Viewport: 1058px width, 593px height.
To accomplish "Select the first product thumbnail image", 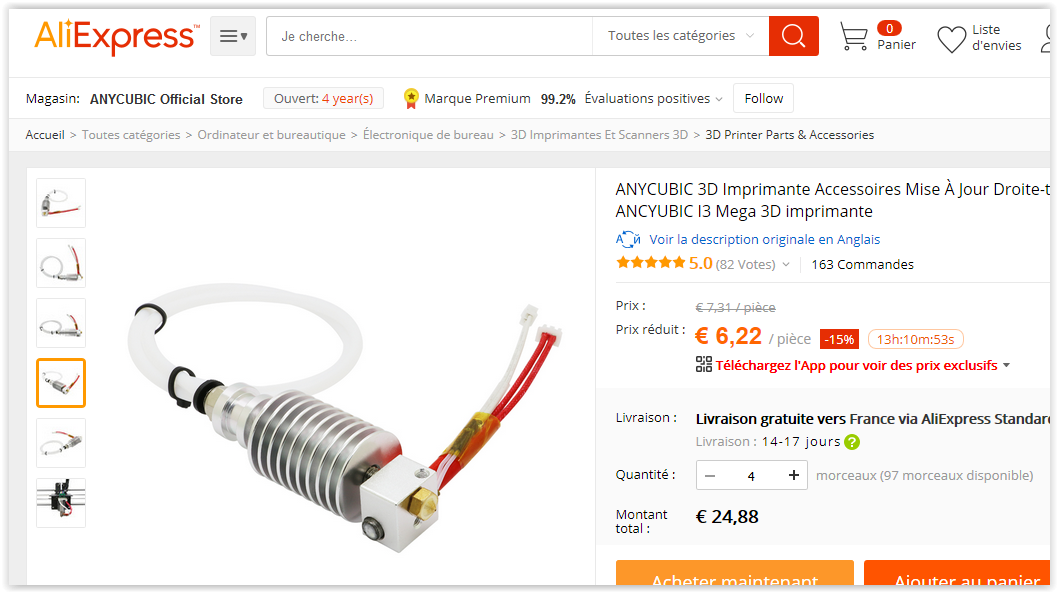I will (61, 202).
